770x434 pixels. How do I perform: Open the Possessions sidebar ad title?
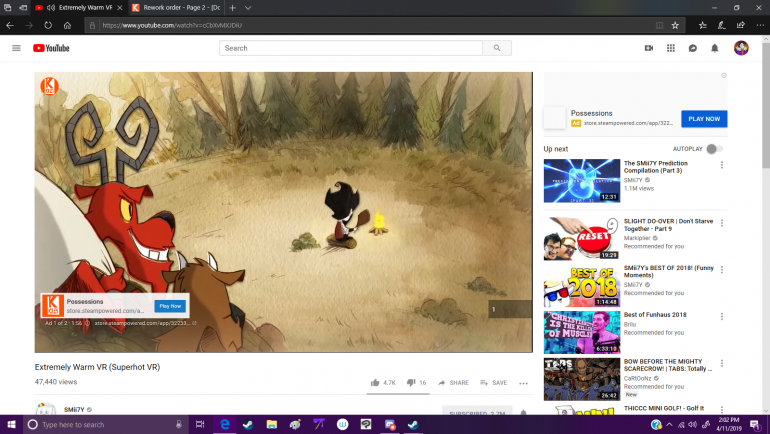[591, 113]
